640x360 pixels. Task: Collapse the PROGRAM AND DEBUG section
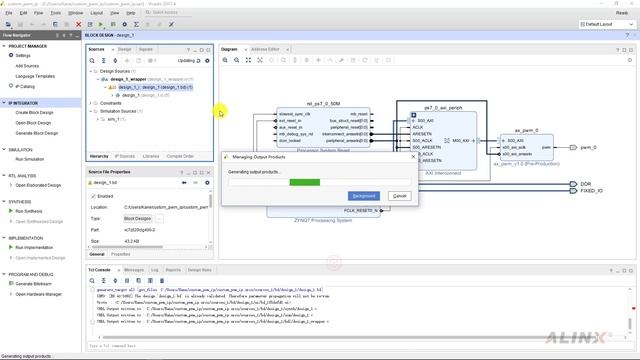pos(4,274)
